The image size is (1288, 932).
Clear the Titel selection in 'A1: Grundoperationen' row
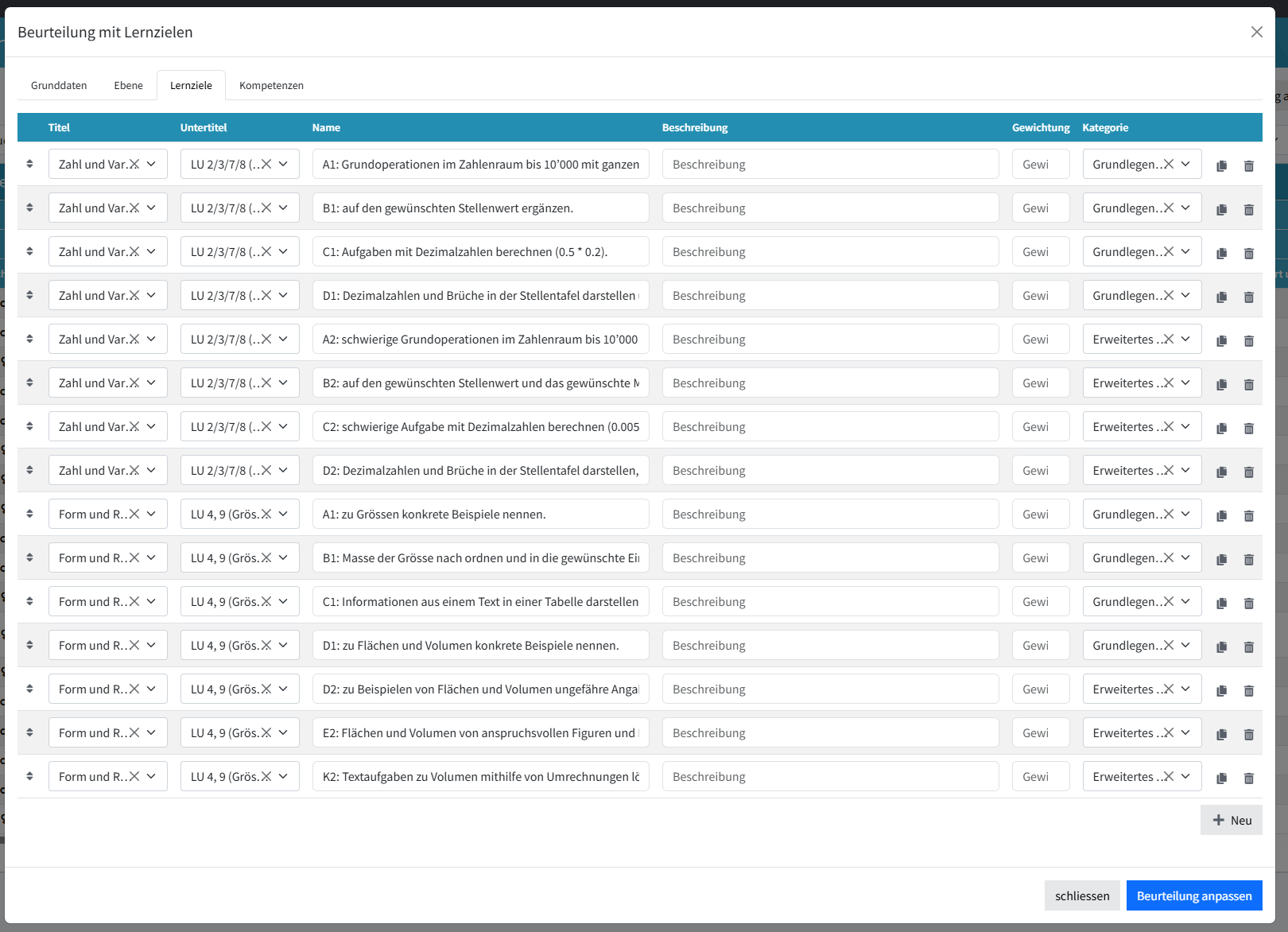click(x=134, y=164)
